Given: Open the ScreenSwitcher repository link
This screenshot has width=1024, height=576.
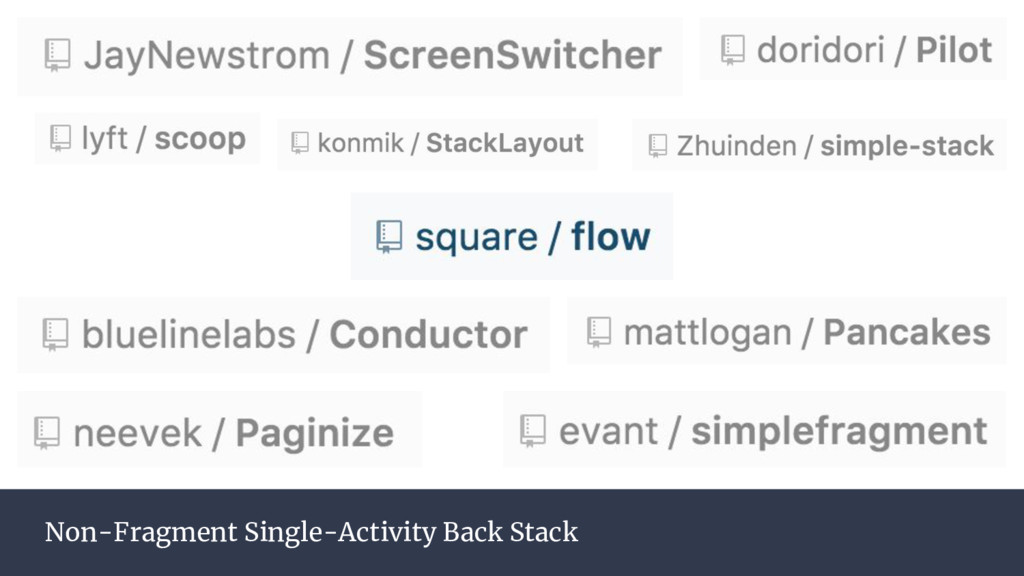Looking at the screenshot, I should click(513, 55).
